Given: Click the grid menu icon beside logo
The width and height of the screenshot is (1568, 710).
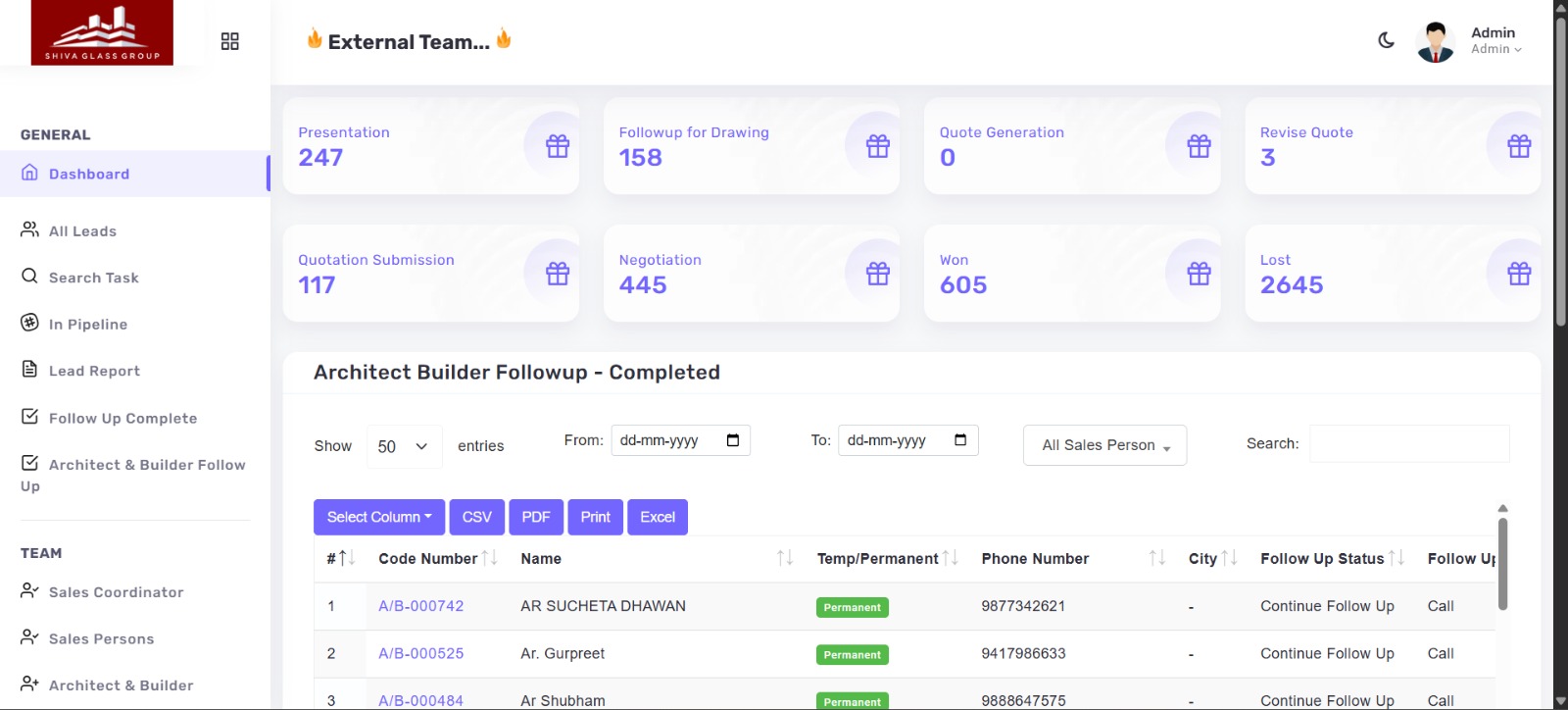Looking at the screenshot, I should (230, 41).
